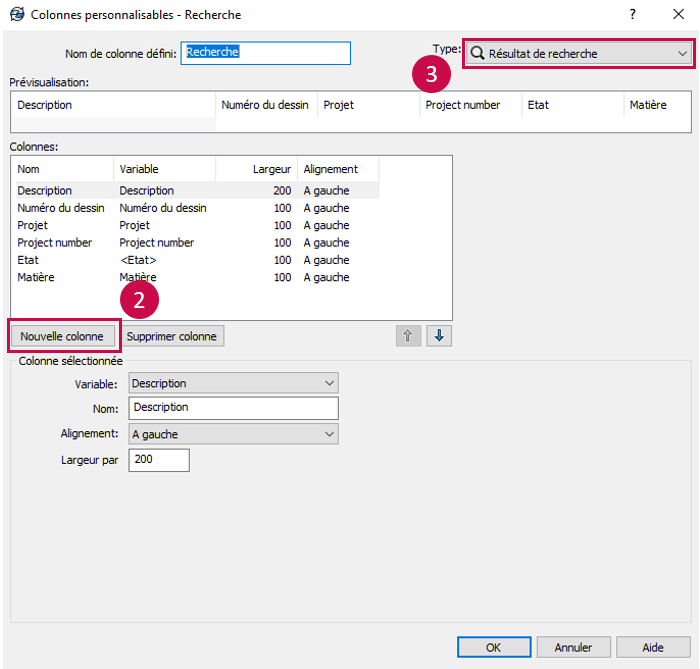Open the Aide button
This screenshot has width=700, height=669.
coord(653,647)
